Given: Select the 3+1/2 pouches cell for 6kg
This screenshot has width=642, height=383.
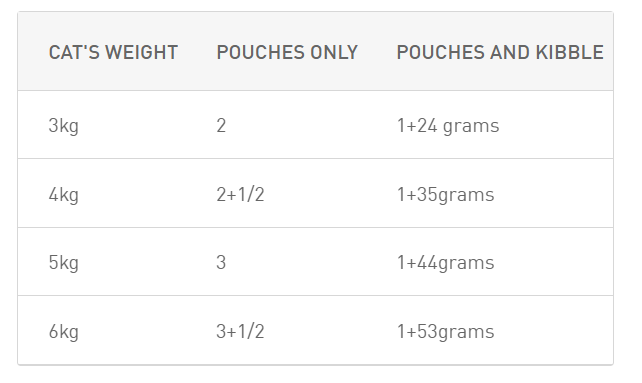Looking at the screenshot, I should (240, 331).
